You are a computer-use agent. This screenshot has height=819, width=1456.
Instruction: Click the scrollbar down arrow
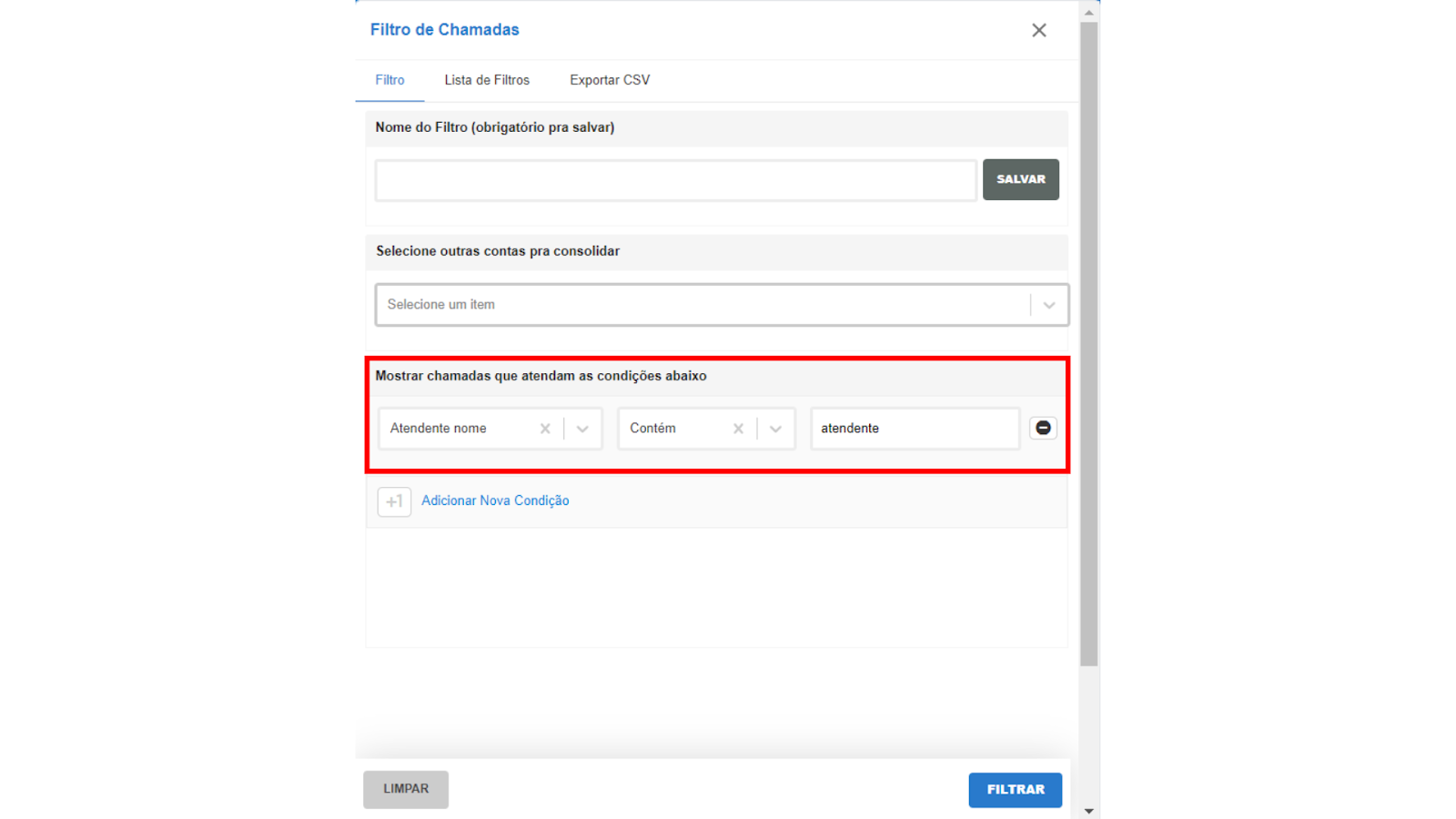coord(1088,811)
